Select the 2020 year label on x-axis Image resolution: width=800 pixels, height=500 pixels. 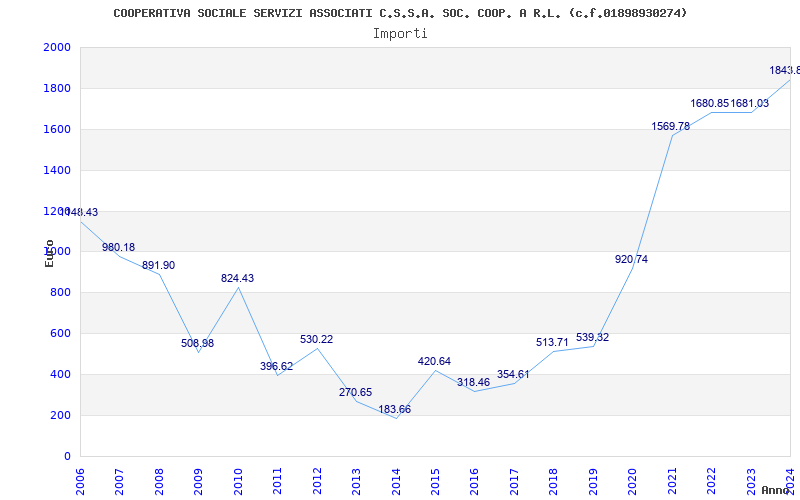click(632, 478)
